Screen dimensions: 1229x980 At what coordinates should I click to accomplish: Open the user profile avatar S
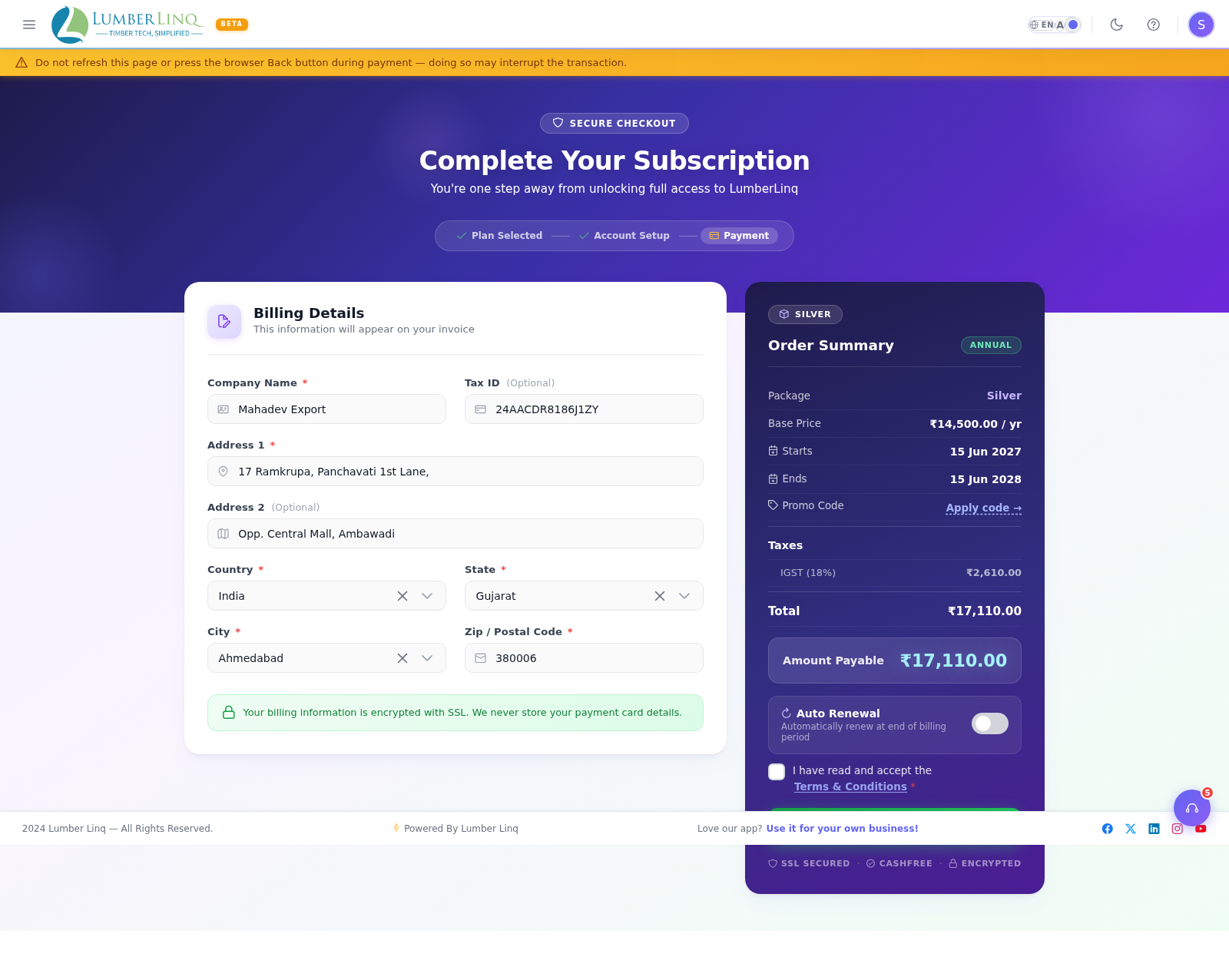[1201, 25]
